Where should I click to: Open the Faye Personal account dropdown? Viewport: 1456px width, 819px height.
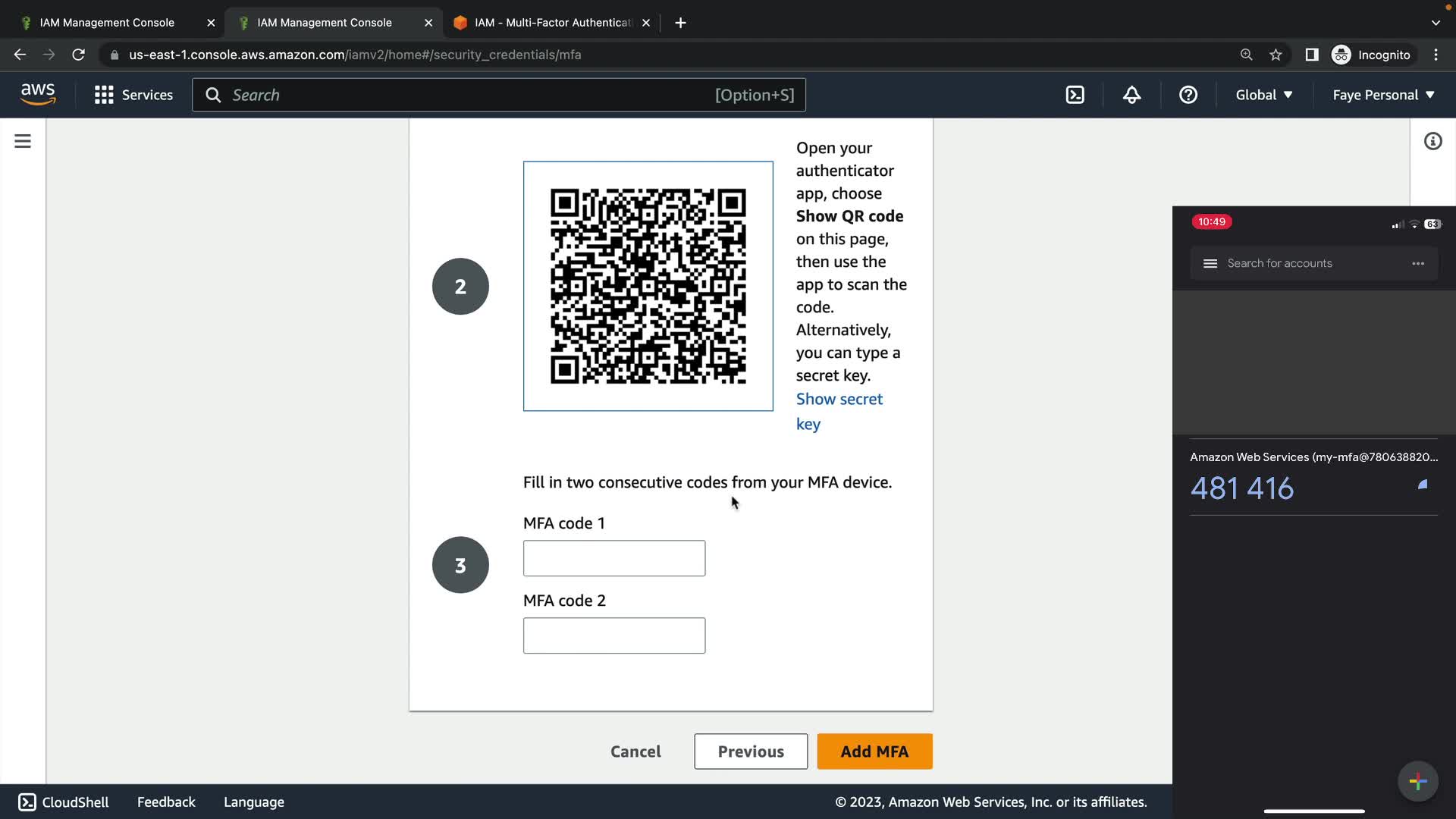click(1383, 95)
